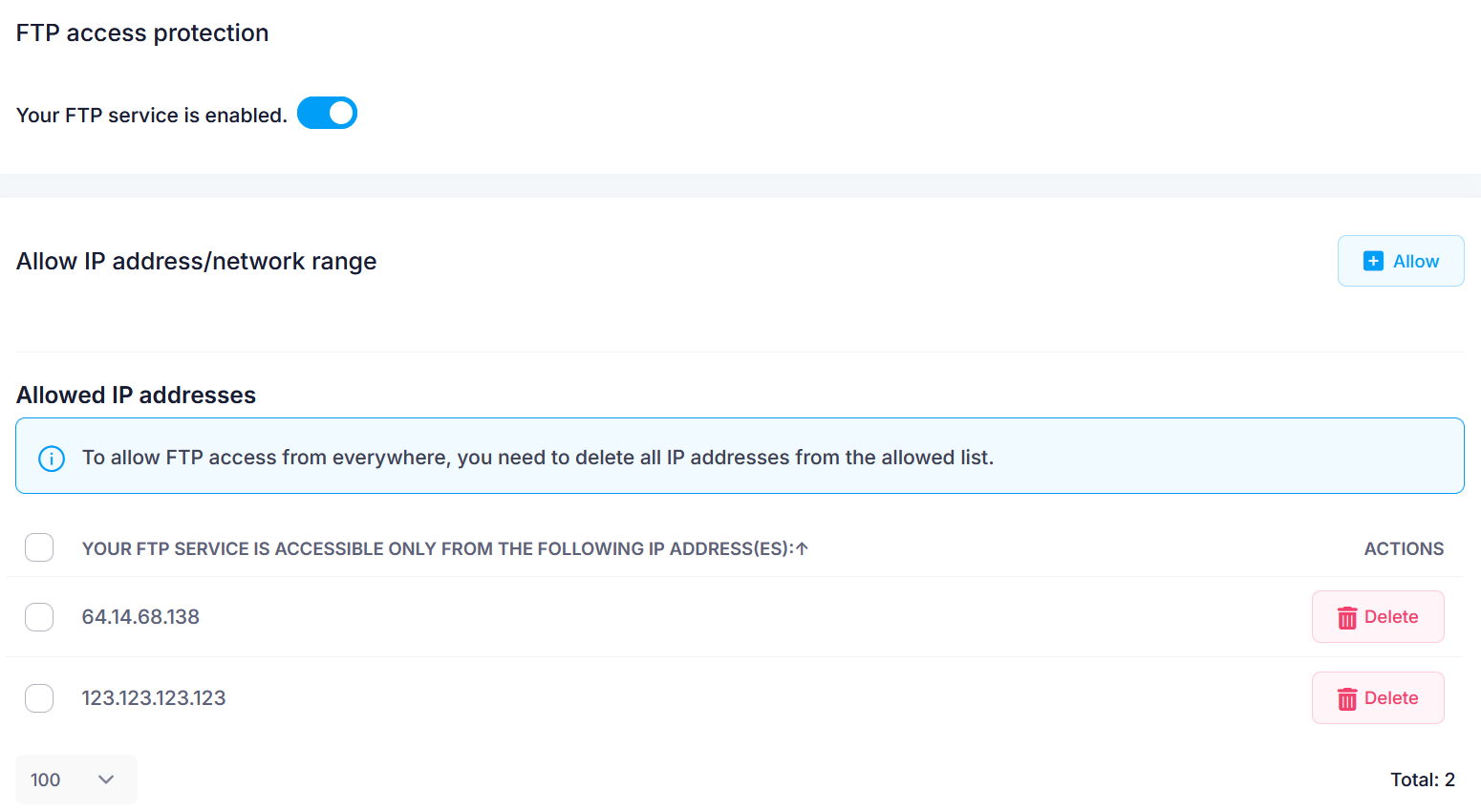Click the chevron on the page size selector
1481x812 pixels.
[x=105, y=780]
